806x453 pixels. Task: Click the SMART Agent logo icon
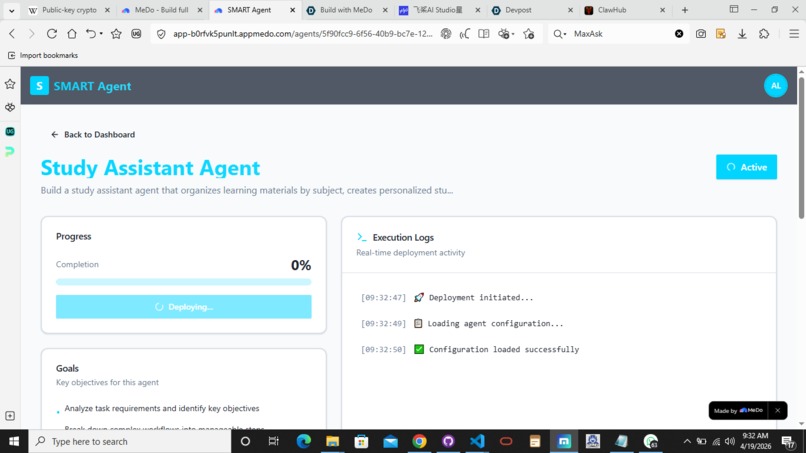(x=39, y=86)
